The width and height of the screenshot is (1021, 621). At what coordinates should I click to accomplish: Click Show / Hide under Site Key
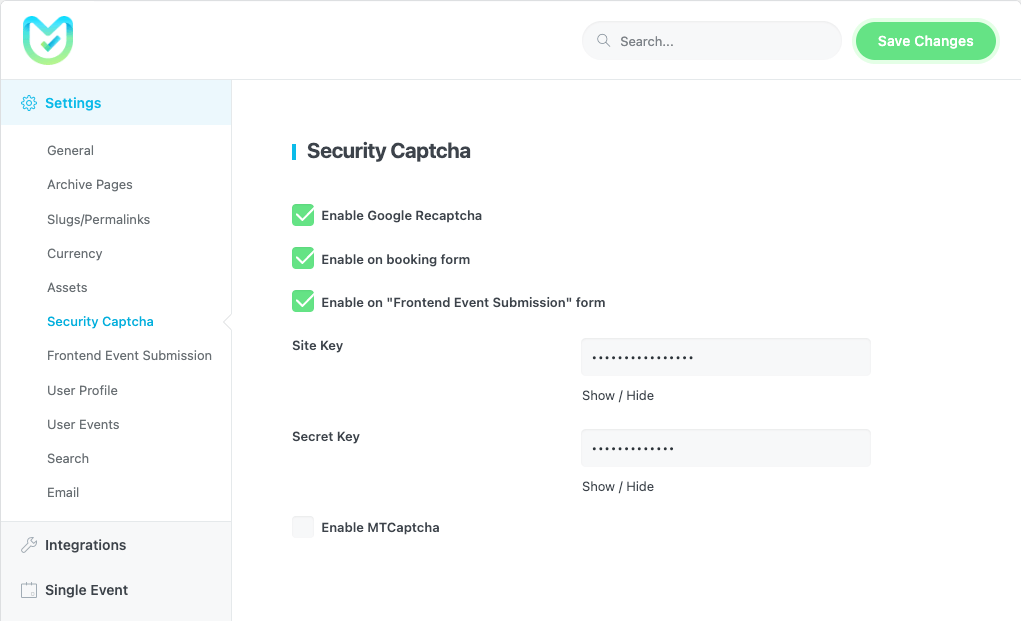(x=618, y=395)
